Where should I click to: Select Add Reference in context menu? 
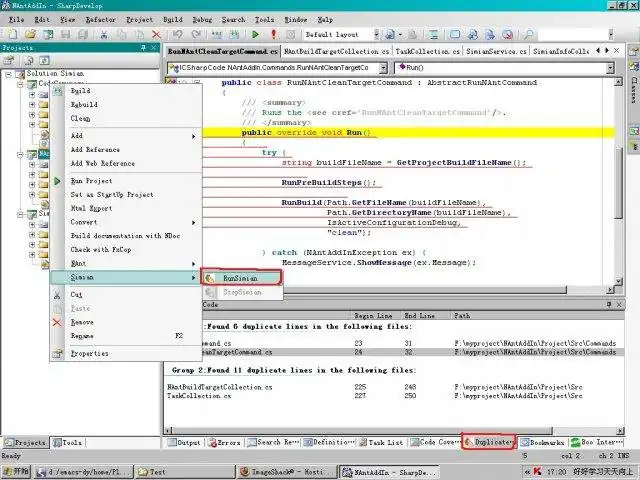(95, 150)
